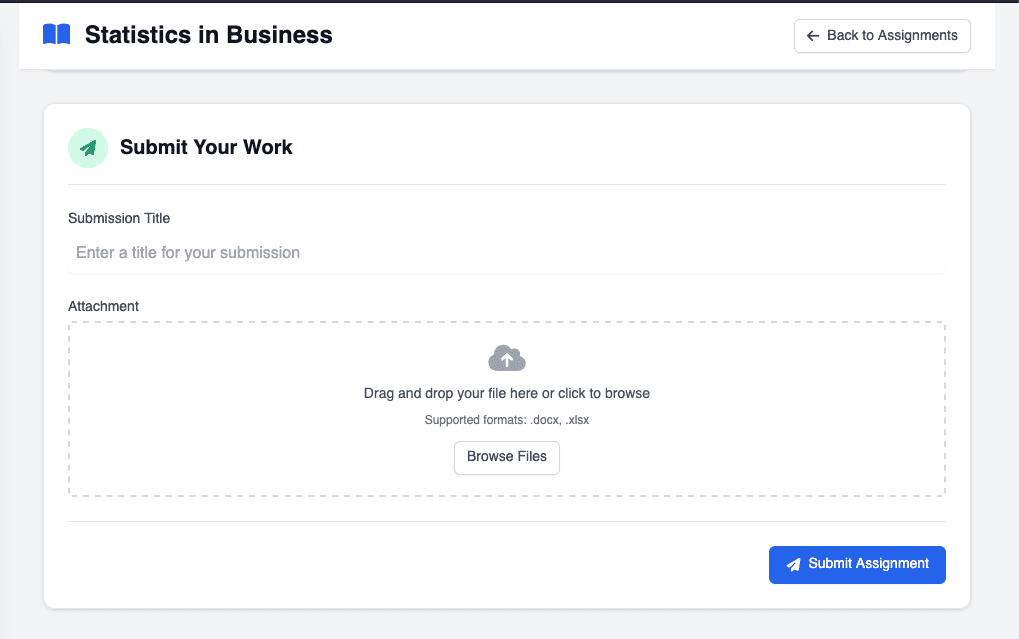Click the Statistics in Business heading
Screen dimensions: 1019x639
coord(209,34)
